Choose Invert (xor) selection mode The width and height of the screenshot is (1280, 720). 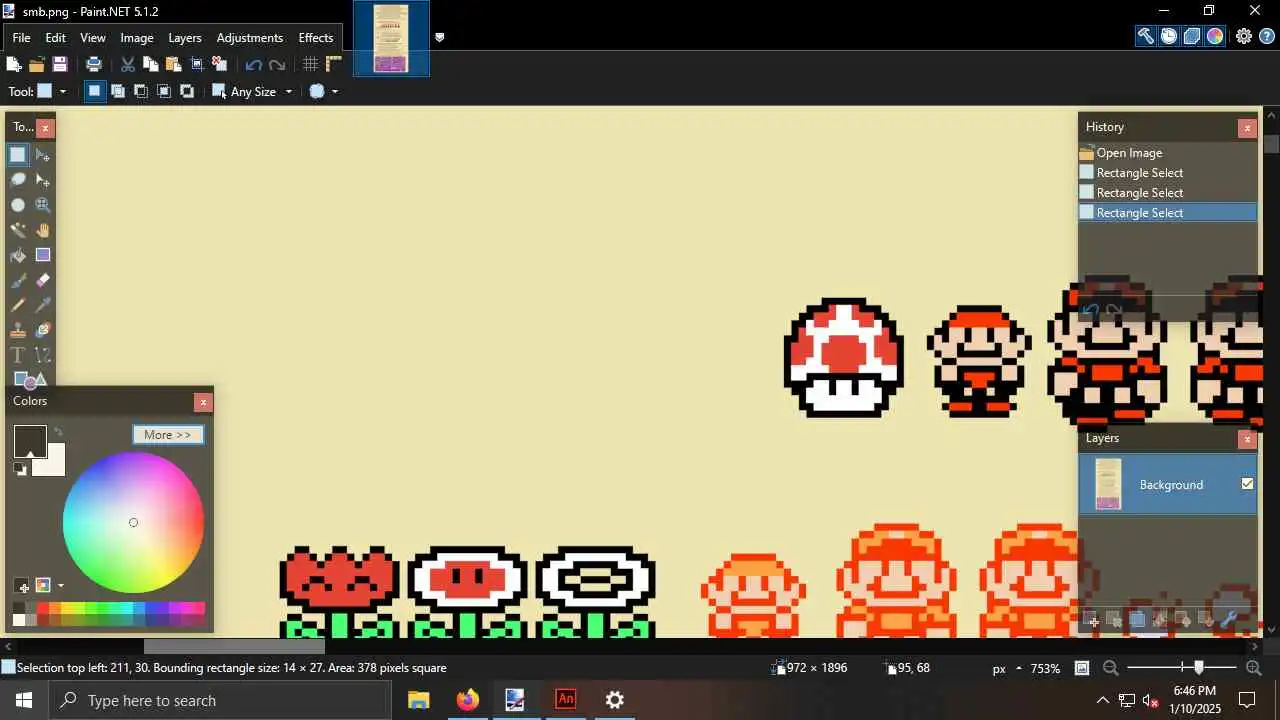[x=187, y=91]
